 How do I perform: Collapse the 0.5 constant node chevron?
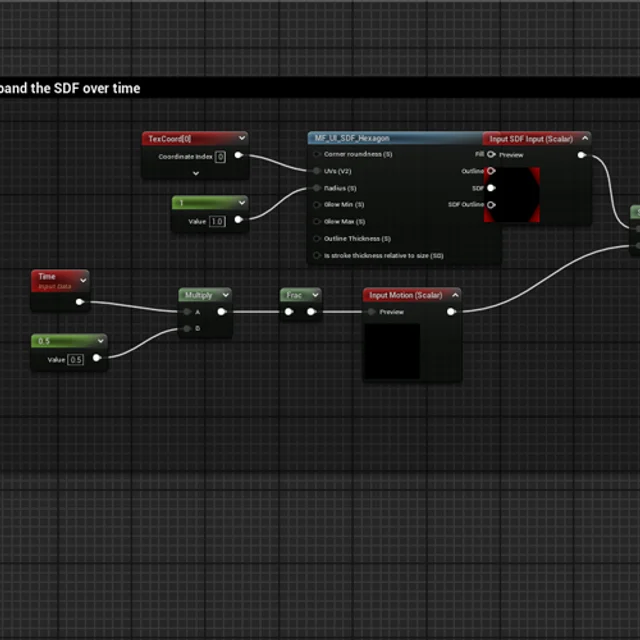(x=101, y=340)
